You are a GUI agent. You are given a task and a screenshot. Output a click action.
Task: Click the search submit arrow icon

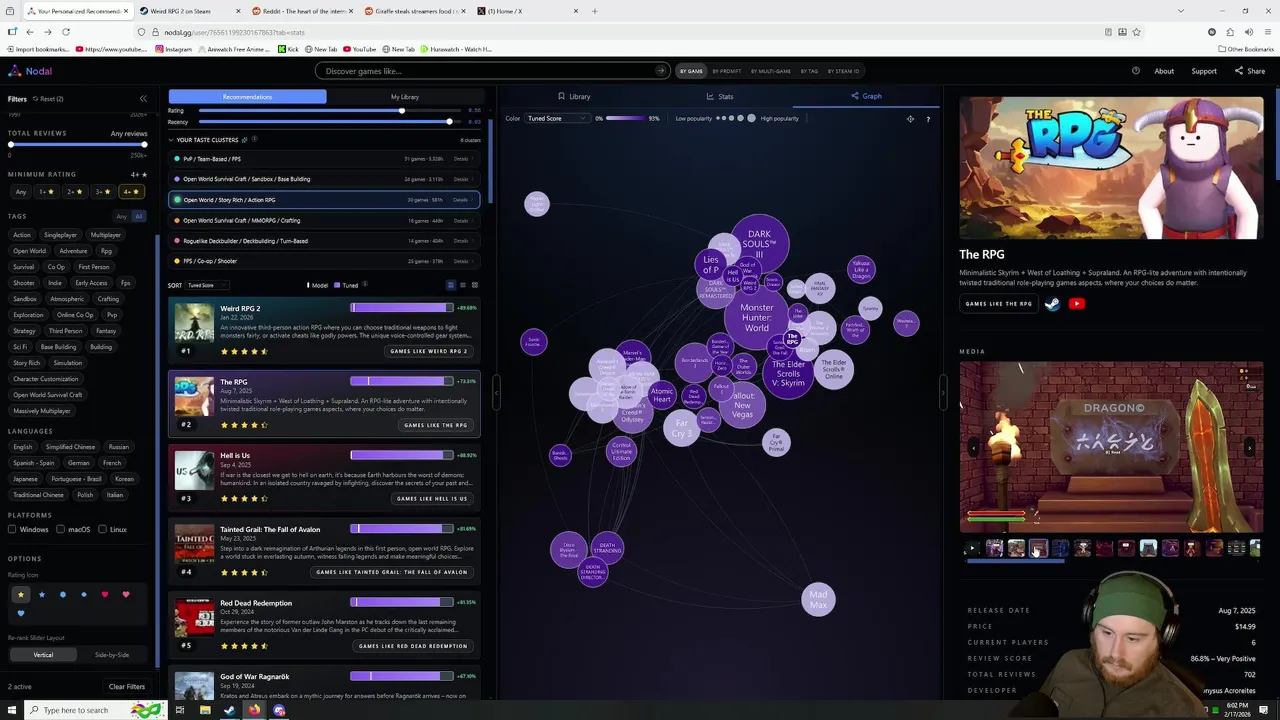[660, 71]
